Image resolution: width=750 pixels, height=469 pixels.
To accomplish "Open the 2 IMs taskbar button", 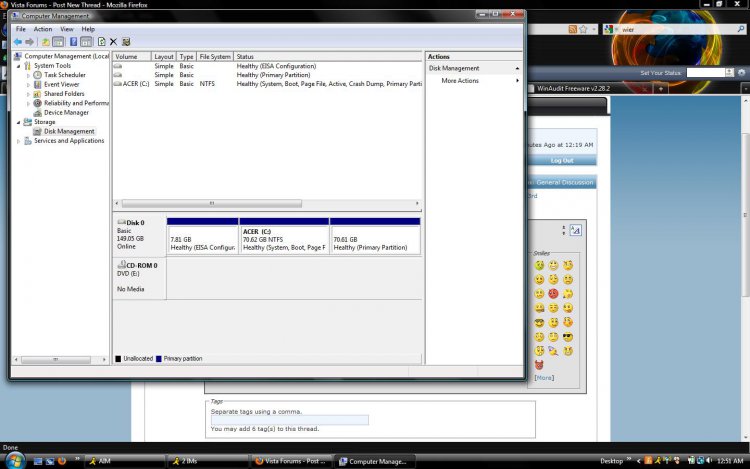I will [x=208, y=461].
